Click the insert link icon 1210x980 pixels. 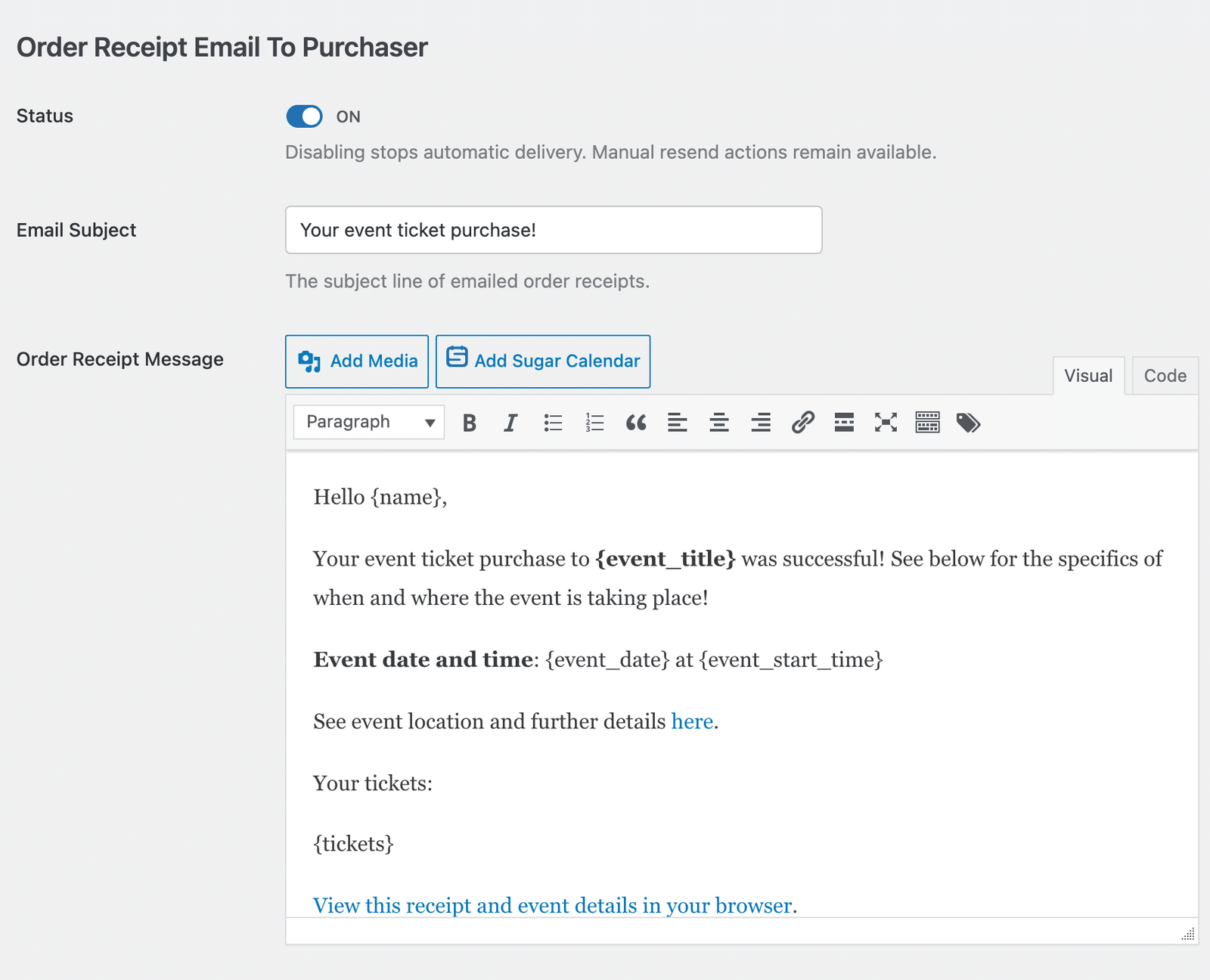(802, 423)
